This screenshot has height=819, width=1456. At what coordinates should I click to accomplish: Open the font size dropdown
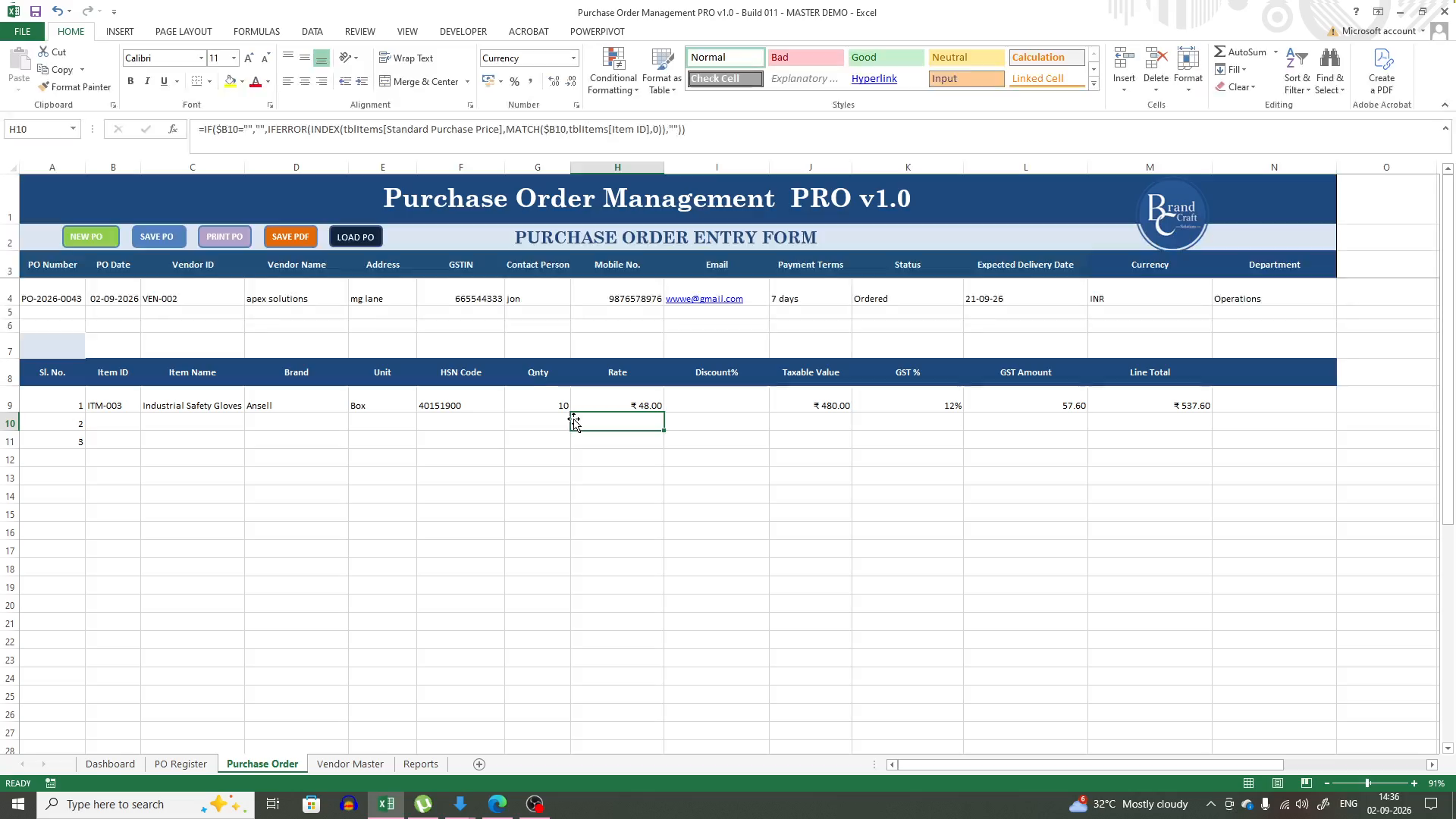[234, 58]
